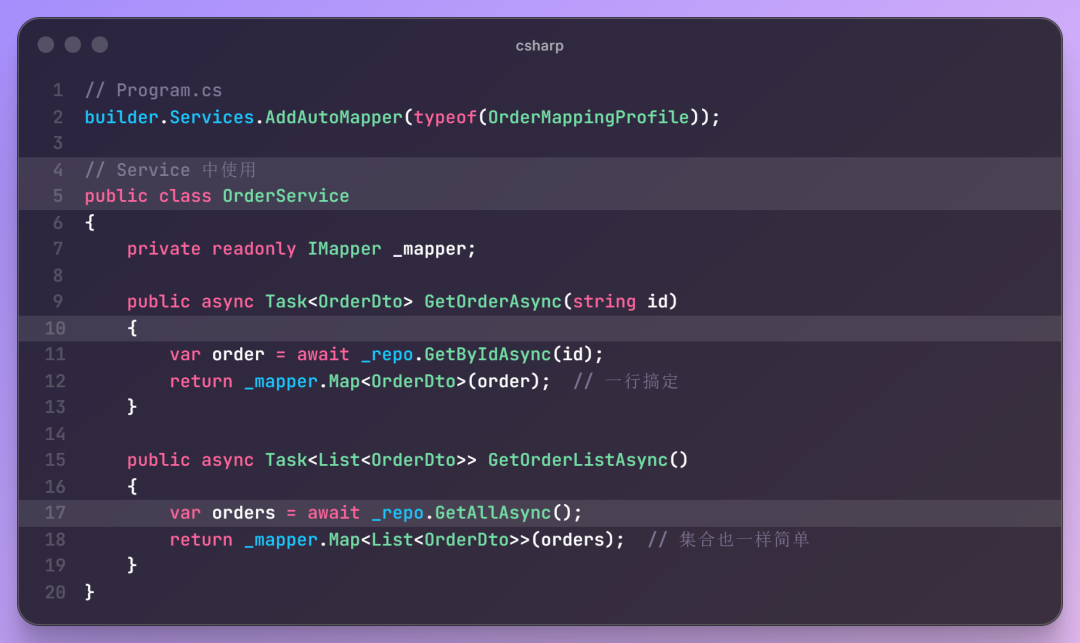Click 'GetOrderAsync' method name
Screen dimensions: 1080x643
click(493, 302)
